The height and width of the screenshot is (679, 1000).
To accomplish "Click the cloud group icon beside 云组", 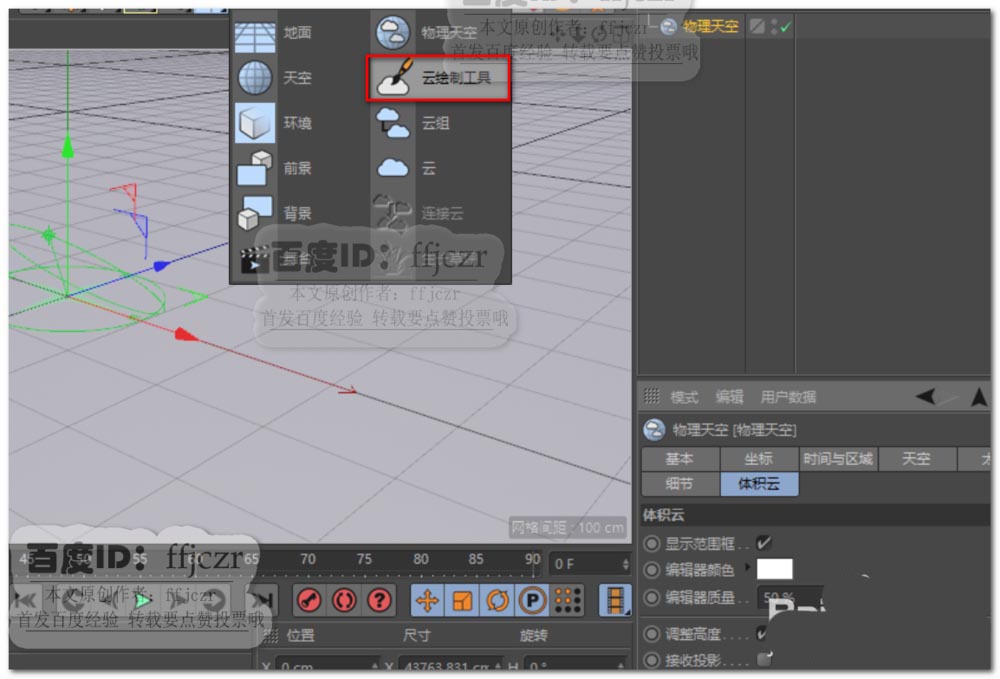I will 392,122.
